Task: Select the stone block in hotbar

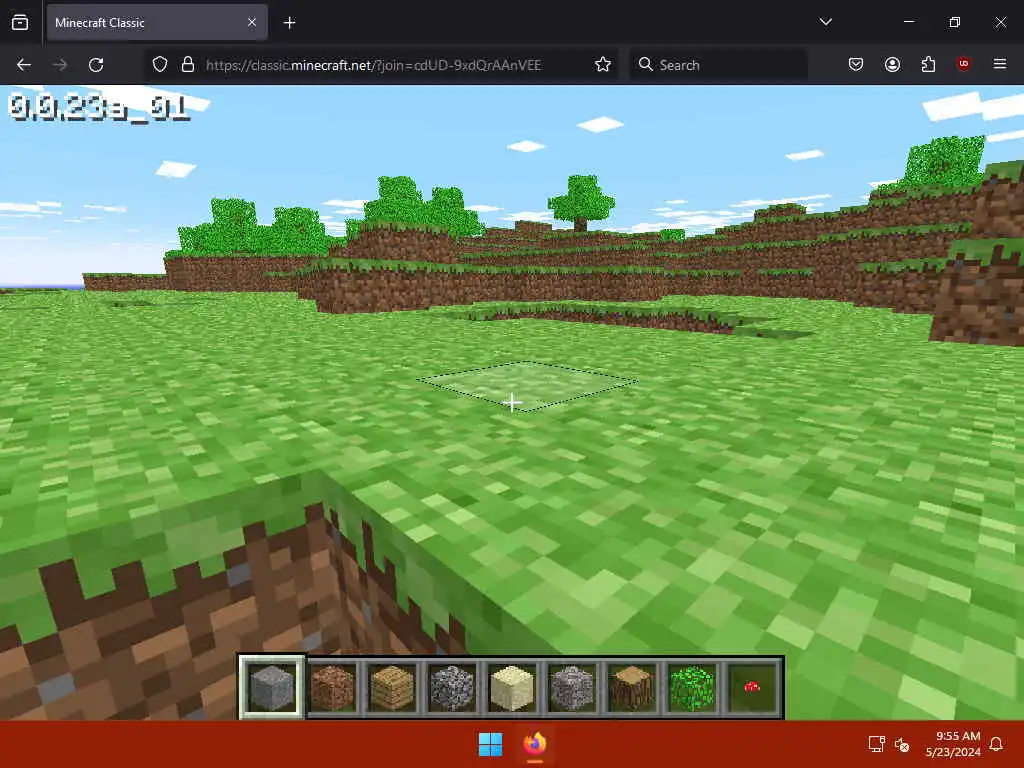Action: pyautogui.click(x=272, y=687)
